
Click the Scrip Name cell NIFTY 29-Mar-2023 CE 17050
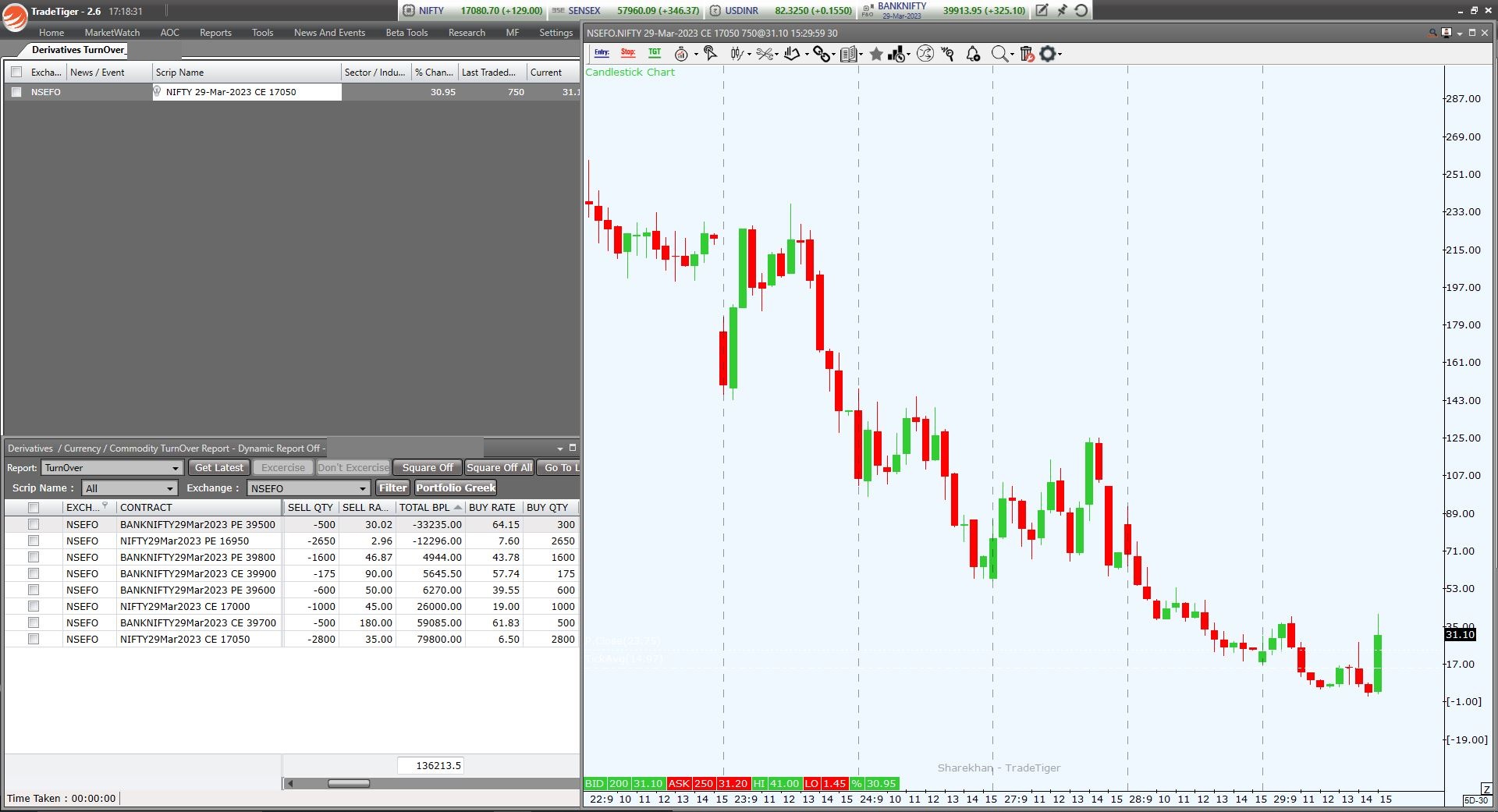pos(247,92)
